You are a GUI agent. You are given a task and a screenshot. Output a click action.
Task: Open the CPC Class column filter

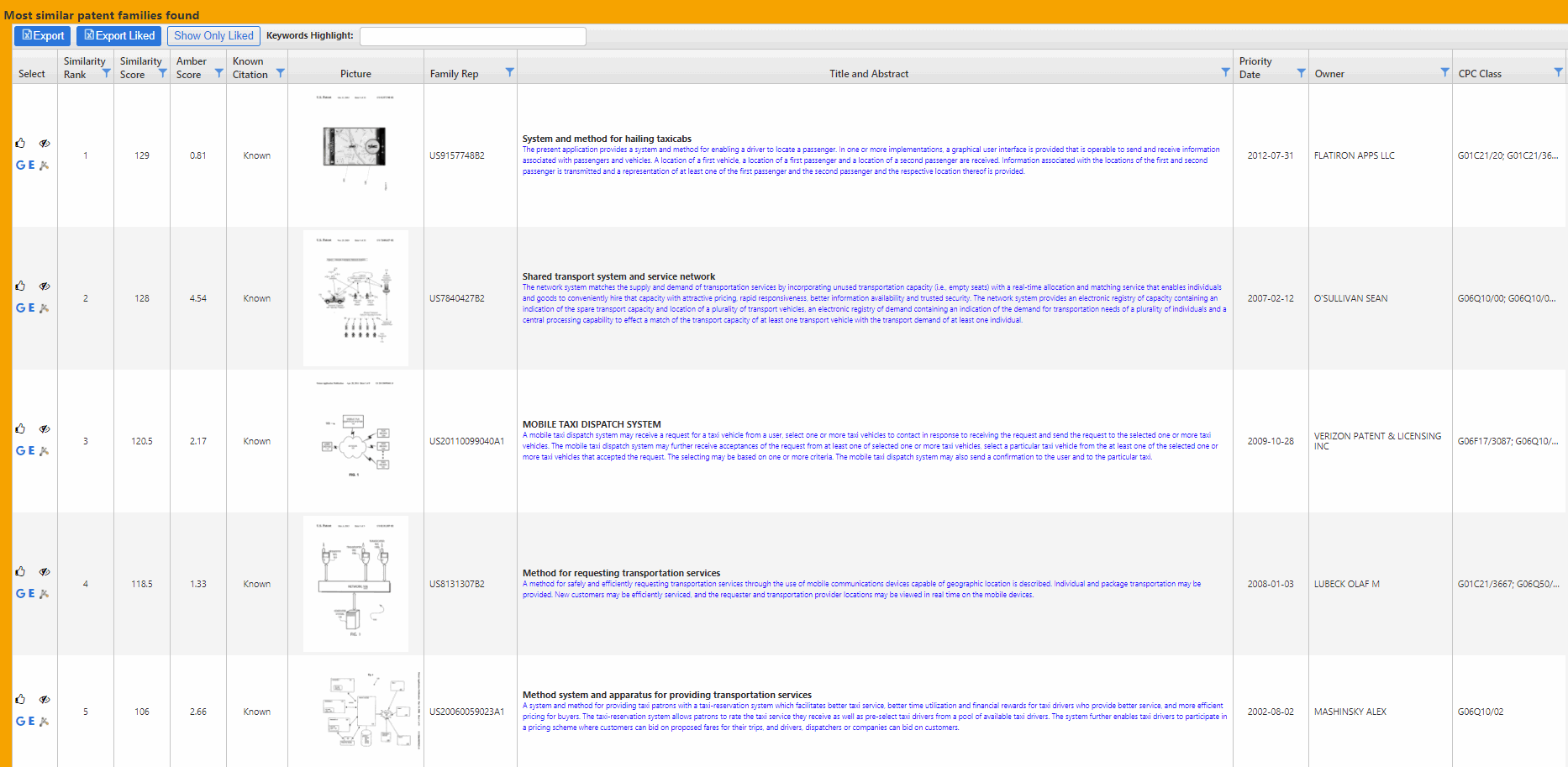pos(1558,72)
